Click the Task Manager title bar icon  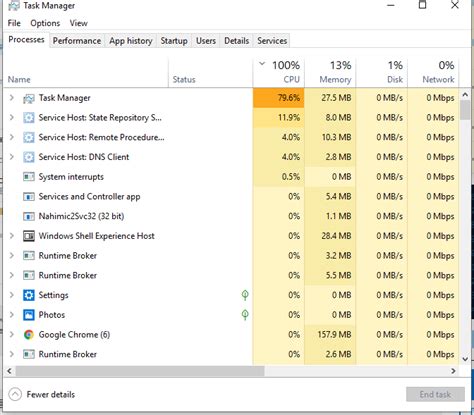pyautogui.click(x=13, y=5)
